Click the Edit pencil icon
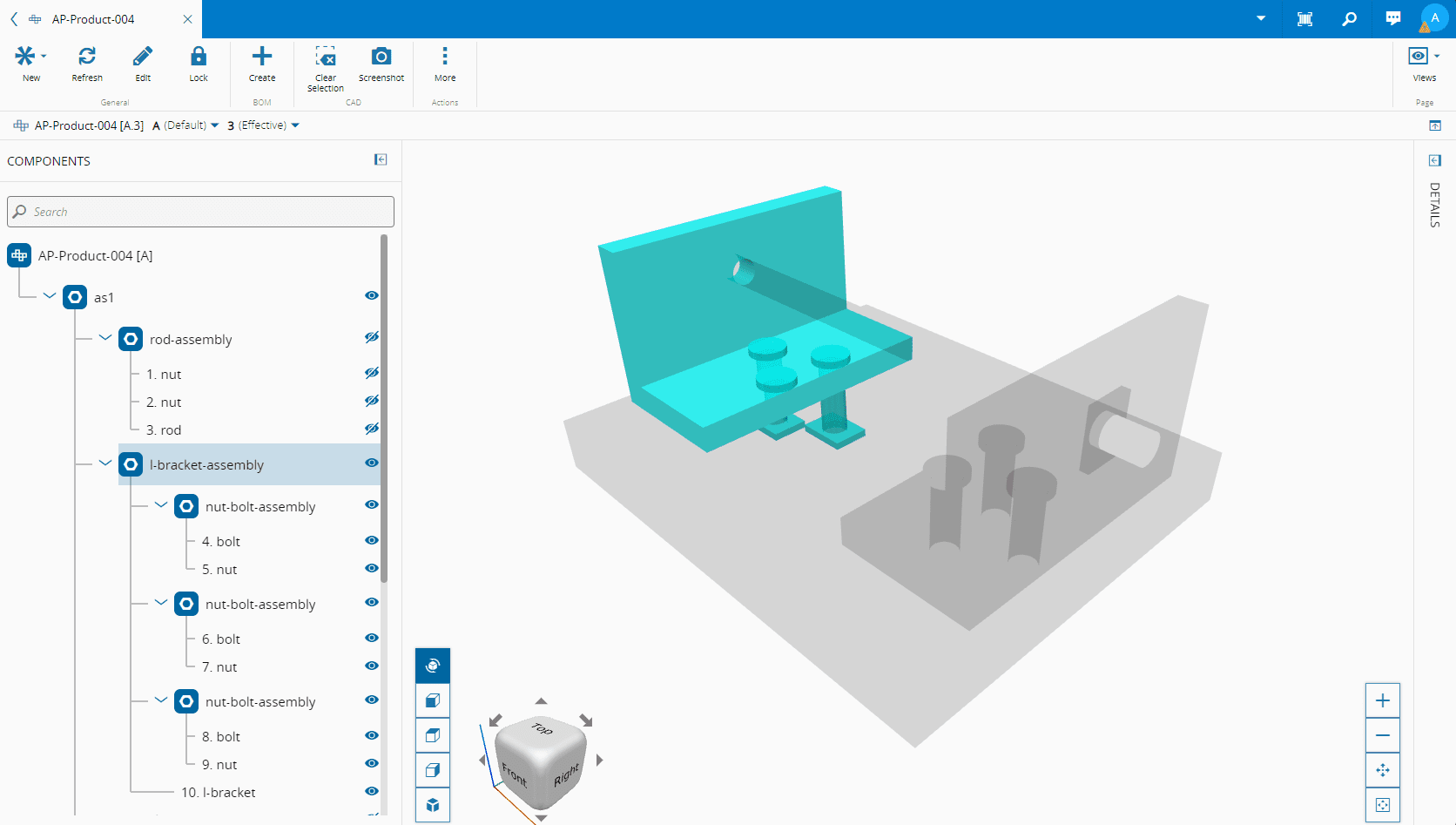1456x825 pixels. coord(143,57)
